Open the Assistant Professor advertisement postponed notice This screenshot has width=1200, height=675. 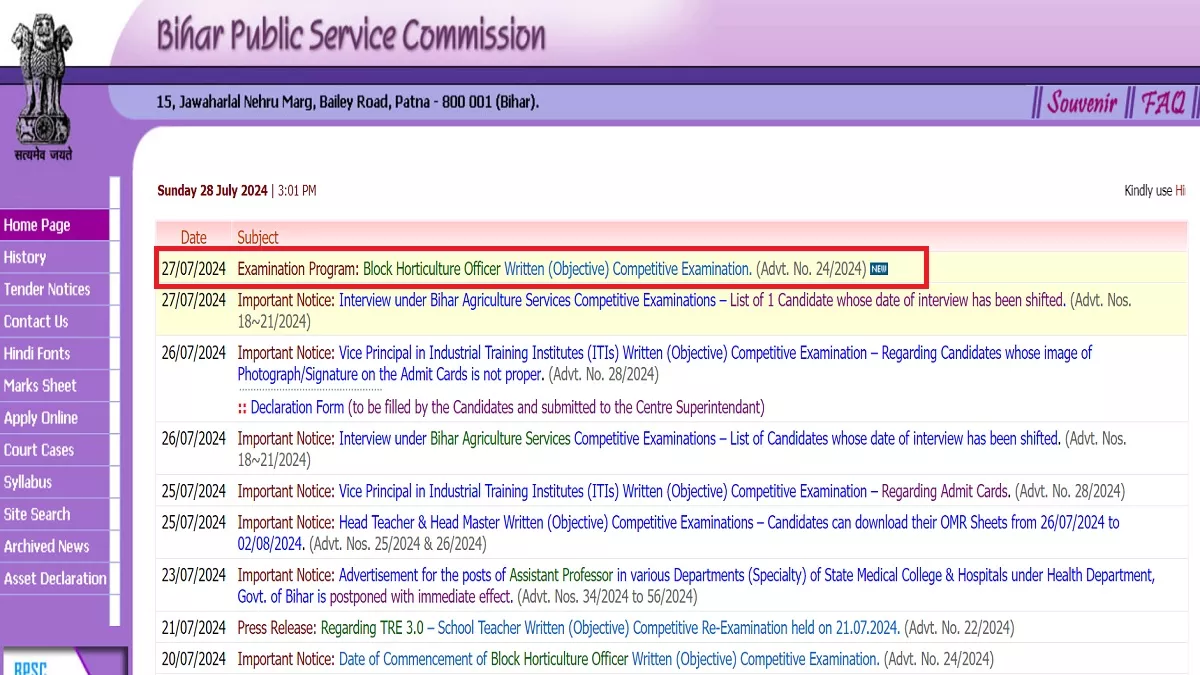[696, 585]
